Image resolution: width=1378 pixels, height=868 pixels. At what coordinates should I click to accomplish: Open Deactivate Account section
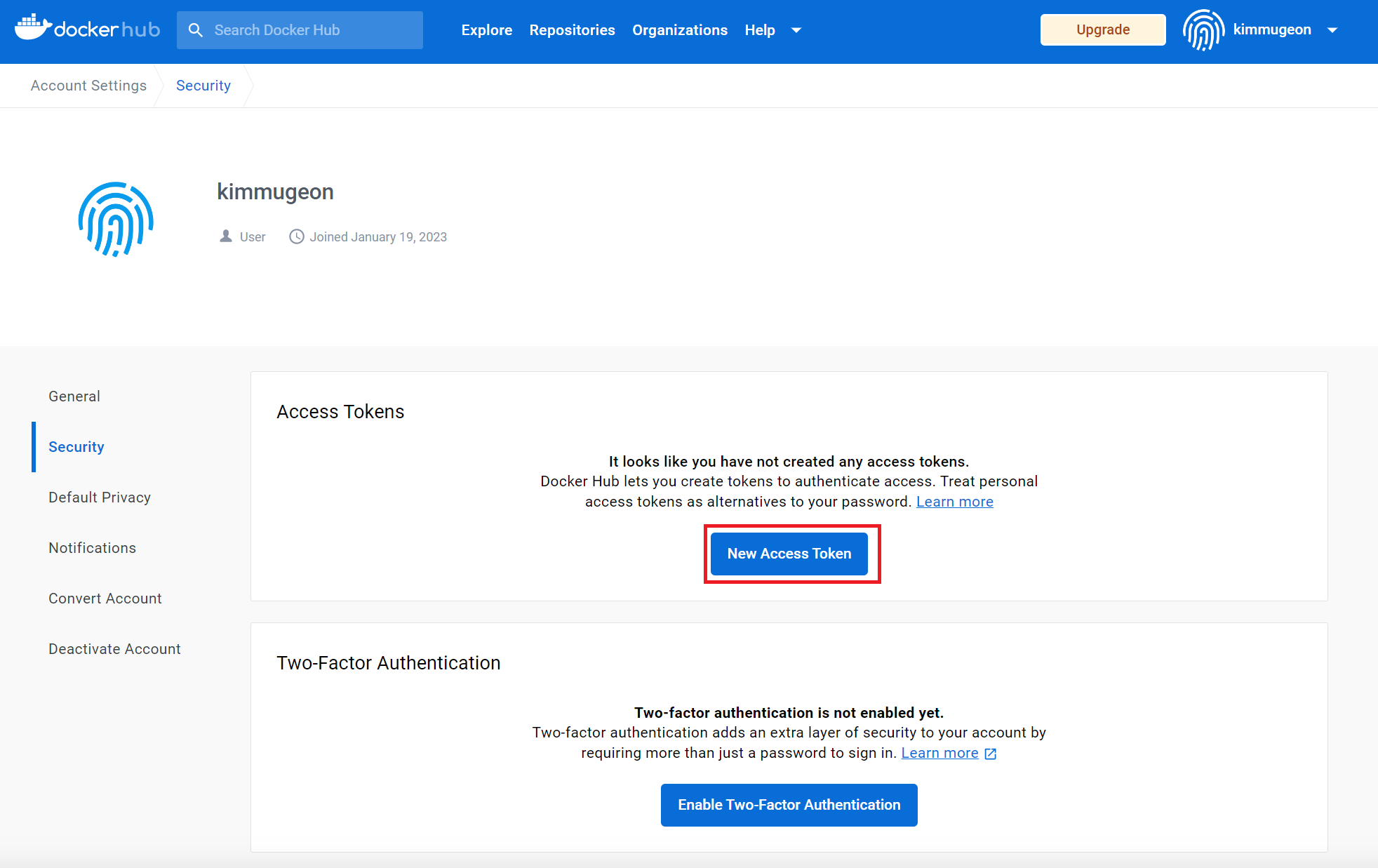pos(114,649)
